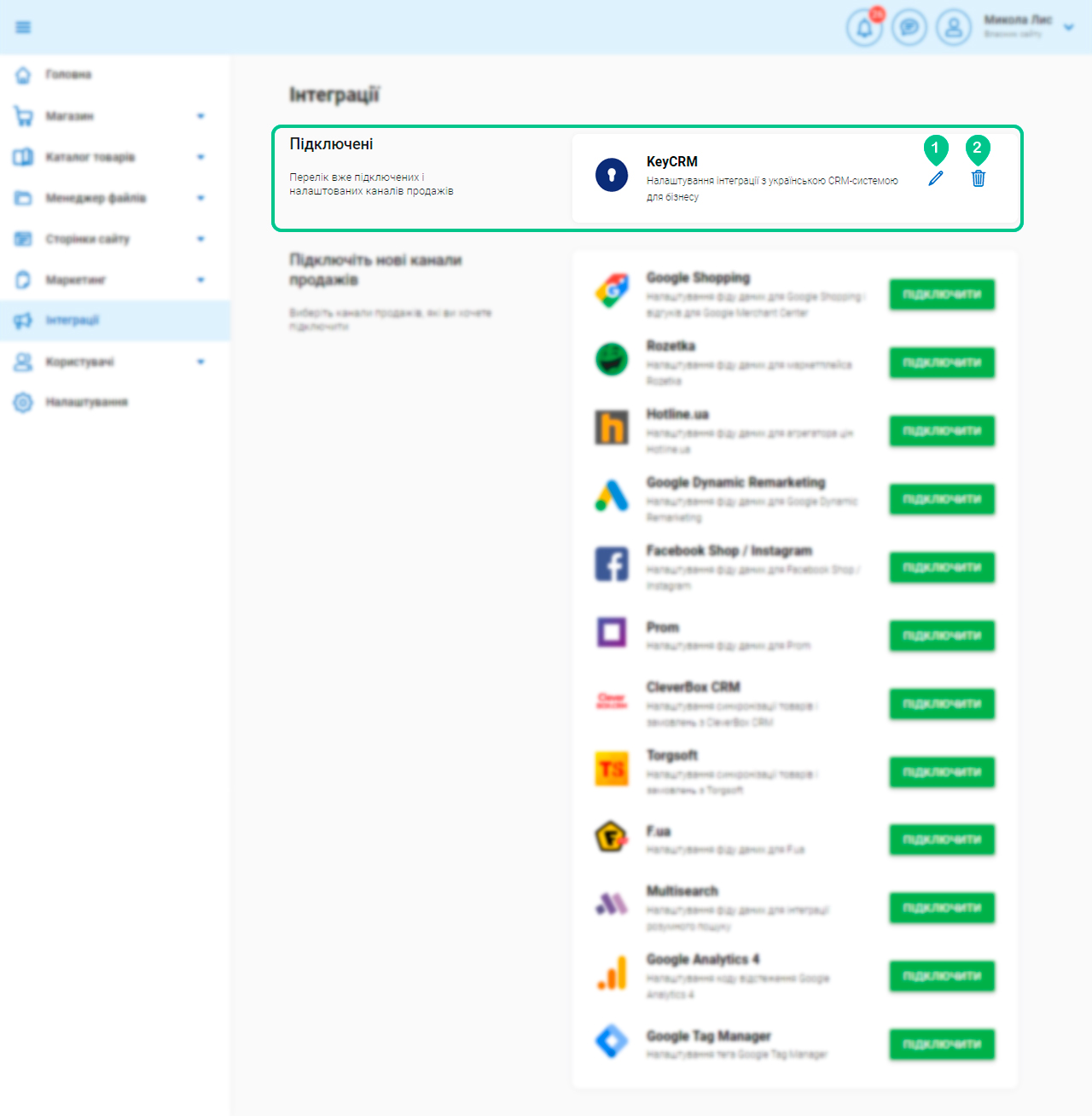Go to Головна in the sidebar

(x=68, y=75)
